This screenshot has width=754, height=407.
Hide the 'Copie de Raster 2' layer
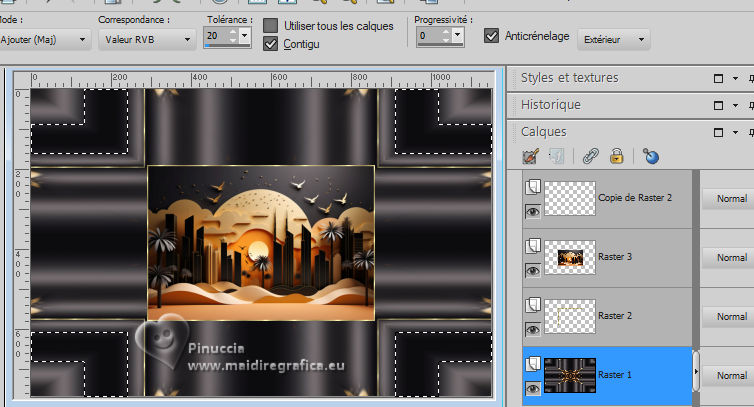pyautogui.click(x=532, y=212)
